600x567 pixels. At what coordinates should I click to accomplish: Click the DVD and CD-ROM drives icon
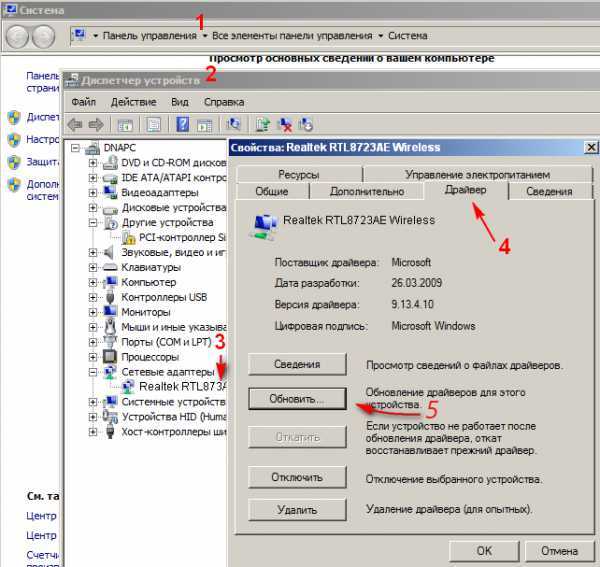click(110, 163)
